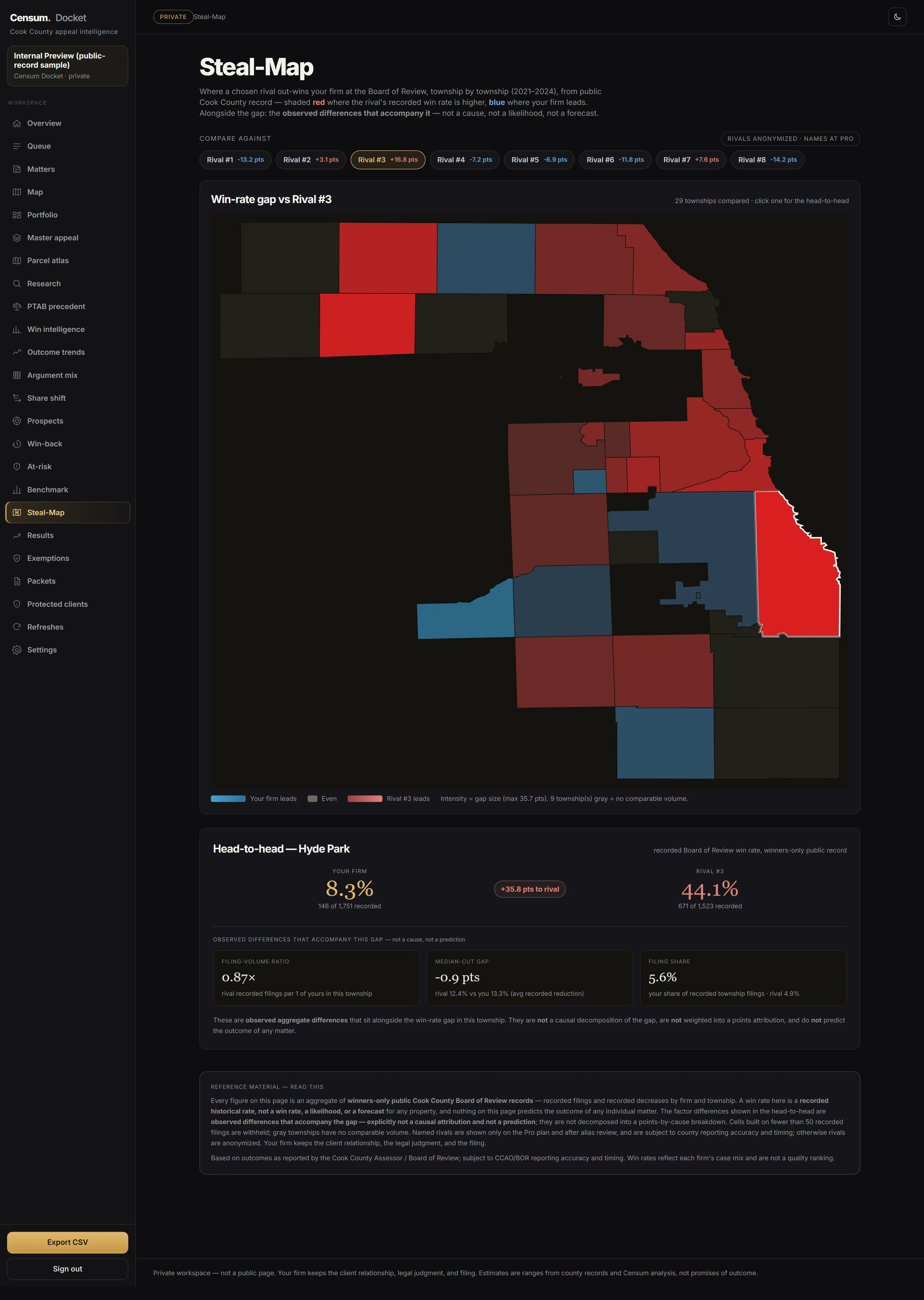
Task: Click the Argument mix table icon
Action: click(17, 375)
